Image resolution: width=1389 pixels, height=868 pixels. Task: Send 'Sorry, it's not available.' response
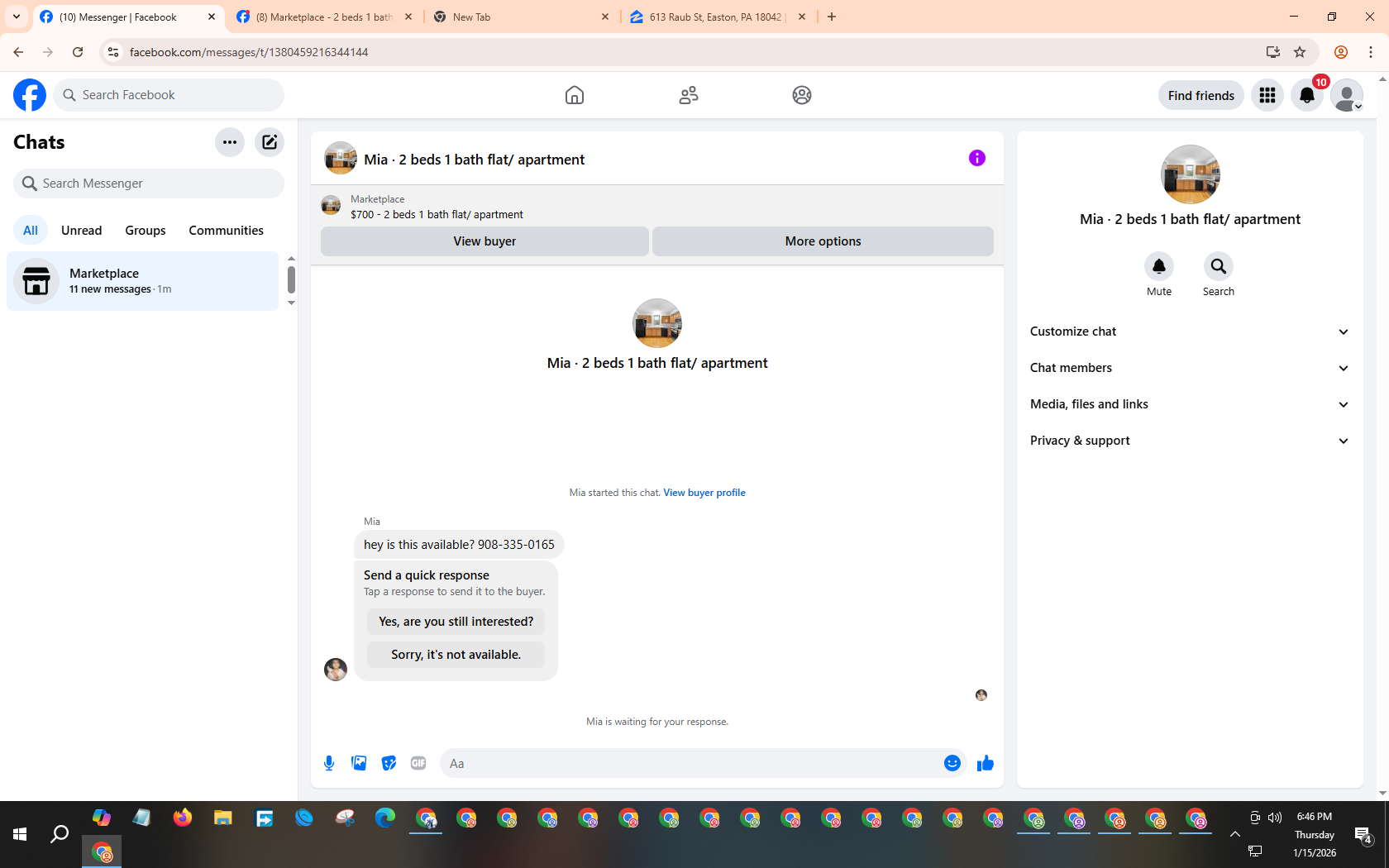tap(456, 655)
